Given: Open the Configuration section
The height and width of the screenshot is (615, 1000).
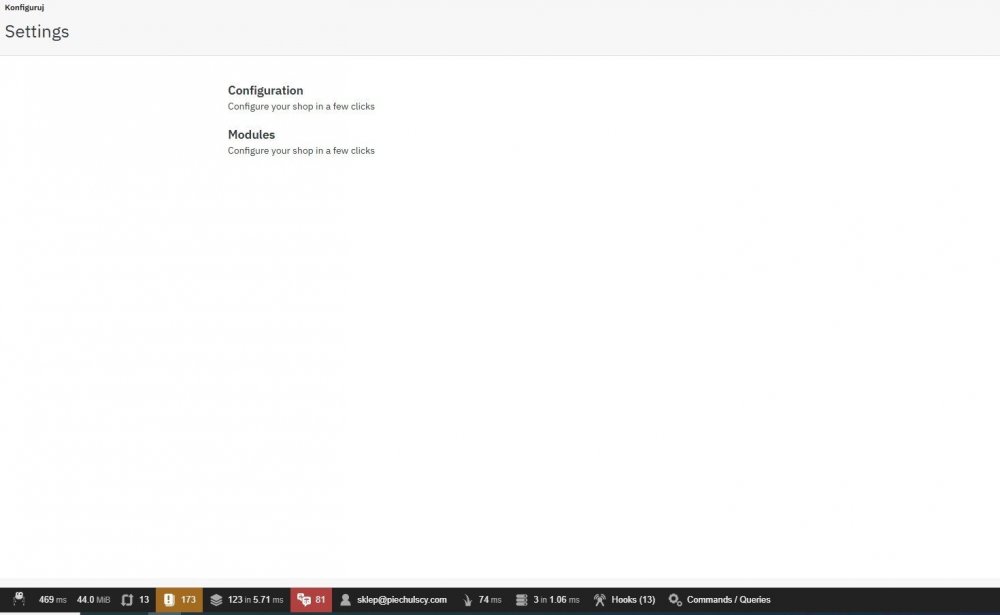Looking at the screenshot, I should click(x=265, y=90).
